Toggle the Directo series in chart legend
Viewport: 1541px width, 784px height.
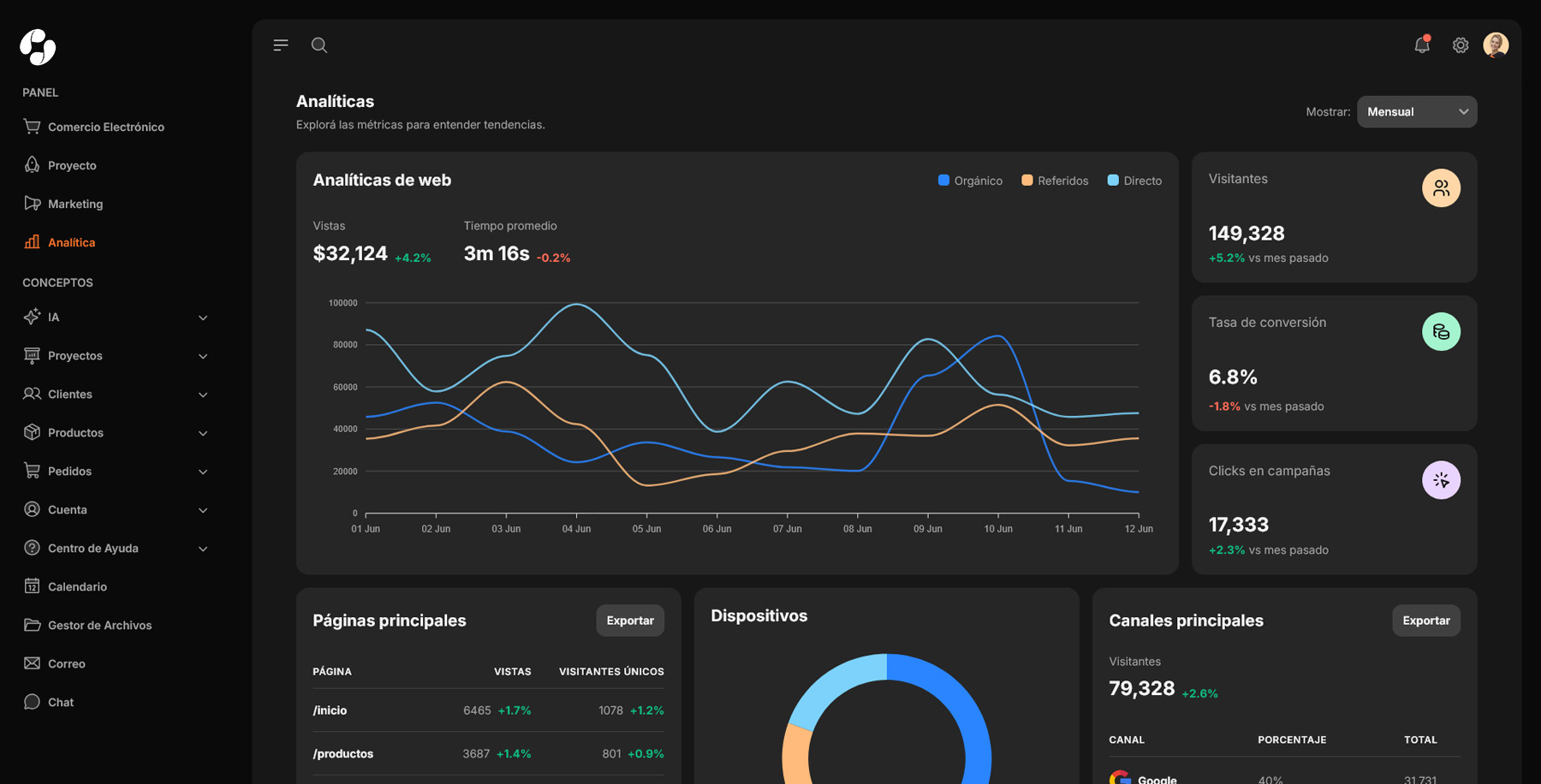1134,181
